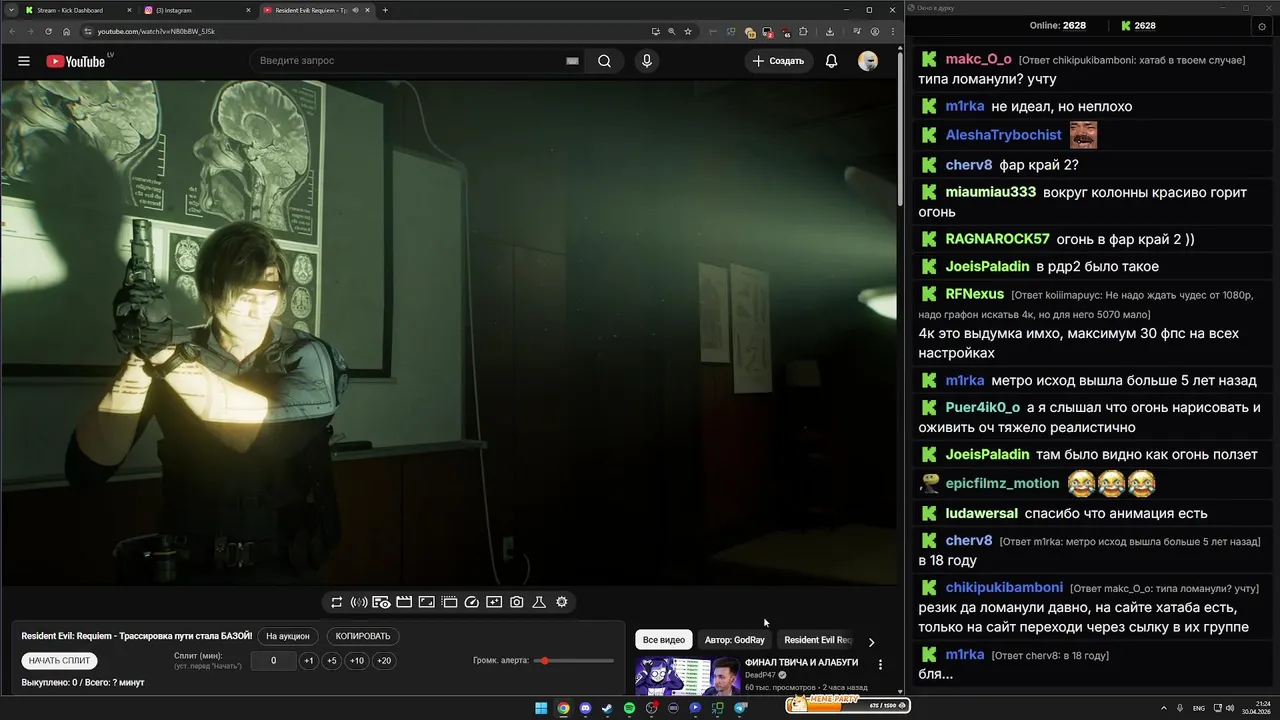
Task: Open the browser extensions puzzle icon
Action: pyautogui.click(x=803, y=31)
